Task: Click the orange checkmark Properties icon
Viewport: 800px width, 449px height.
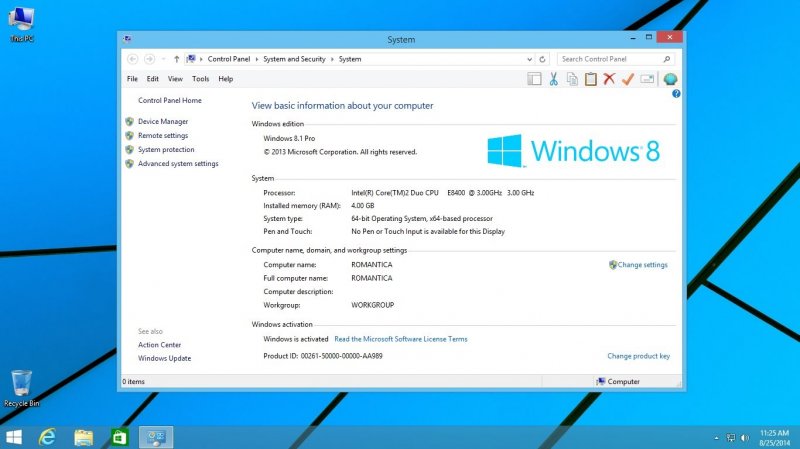Action: (x=628, y=79)
